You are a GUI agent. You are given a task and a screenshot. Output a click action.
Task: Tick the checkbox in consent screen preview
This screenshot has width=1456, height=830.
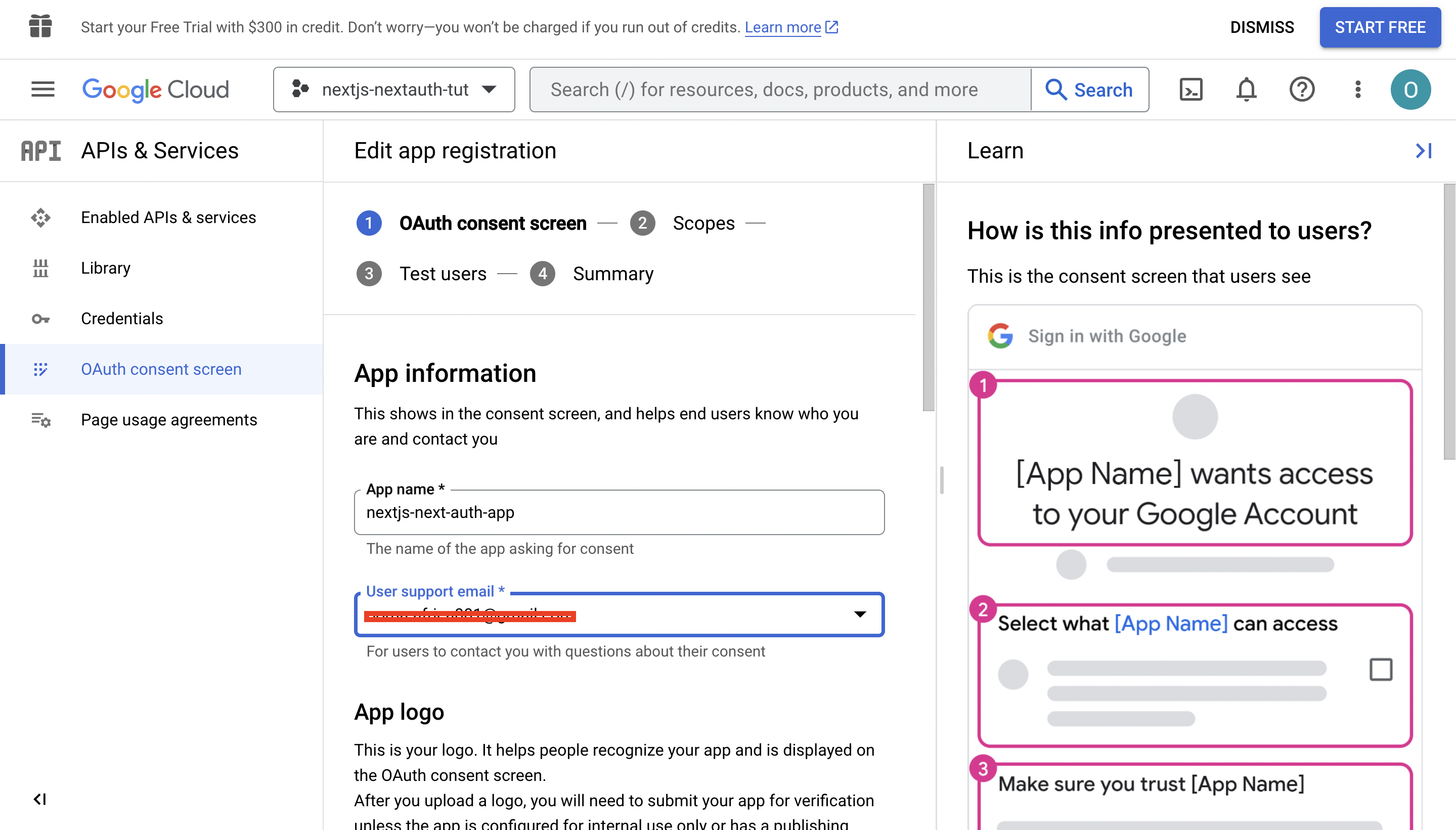click(x=1380, y=669)
